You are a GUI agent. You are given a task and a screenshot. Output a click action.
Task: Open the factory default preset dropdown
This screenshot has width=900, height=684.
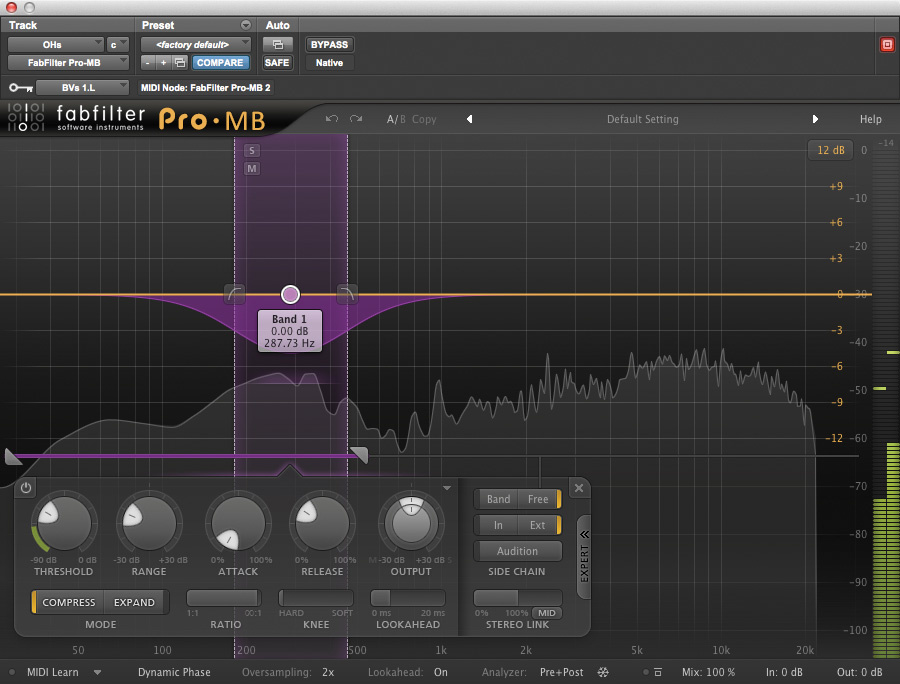pyautogui.click(x=196, y=45)
